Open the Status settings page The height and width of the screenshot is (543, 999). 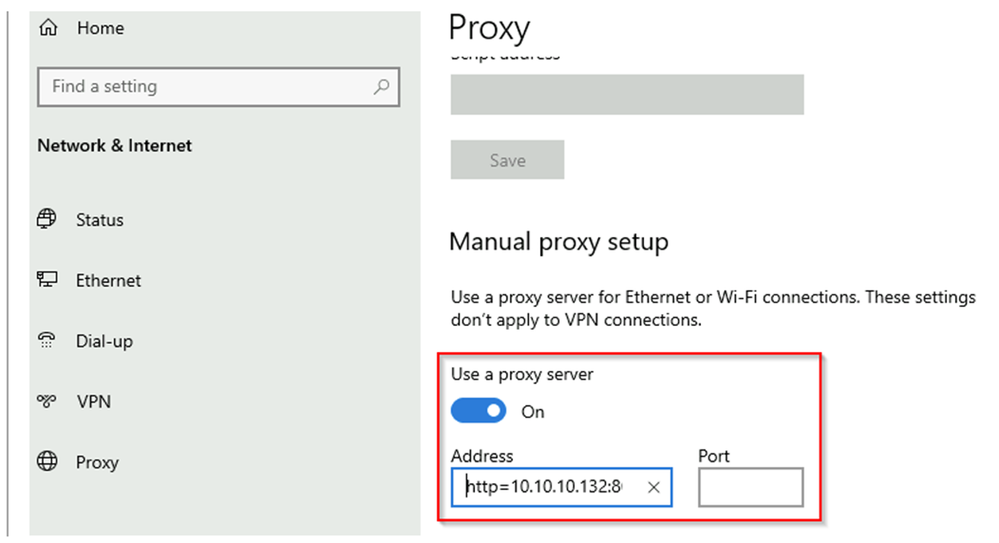(x=100, y=220)
